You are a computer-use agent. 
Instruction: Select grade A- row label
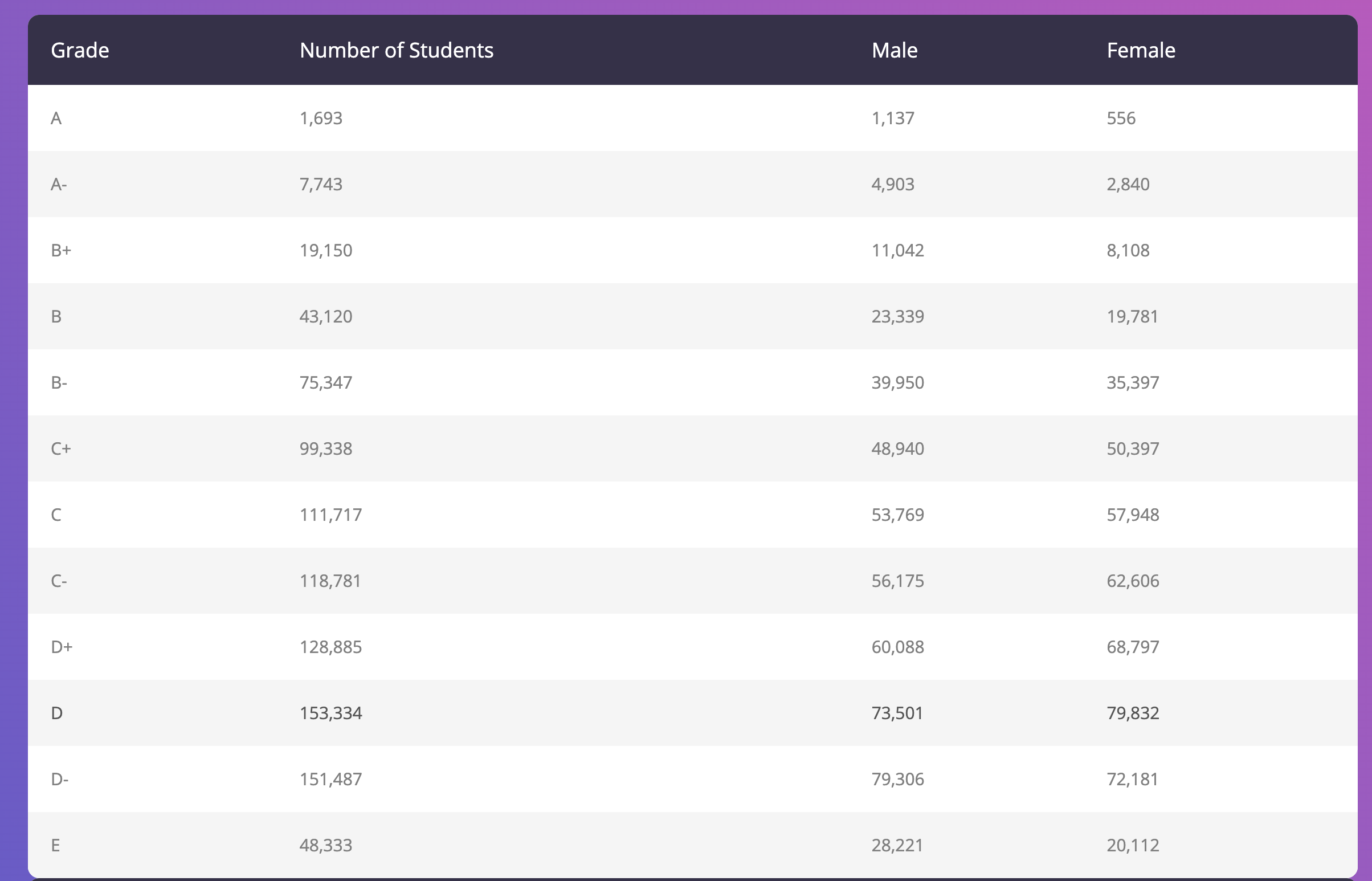click(x=59, y=184)
